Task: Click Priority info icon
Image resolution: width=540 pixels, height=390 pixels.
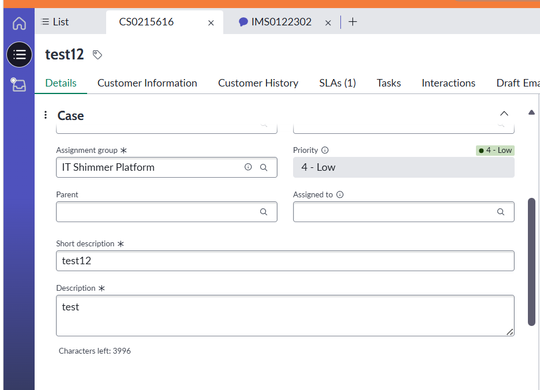Action: point(325,150)
